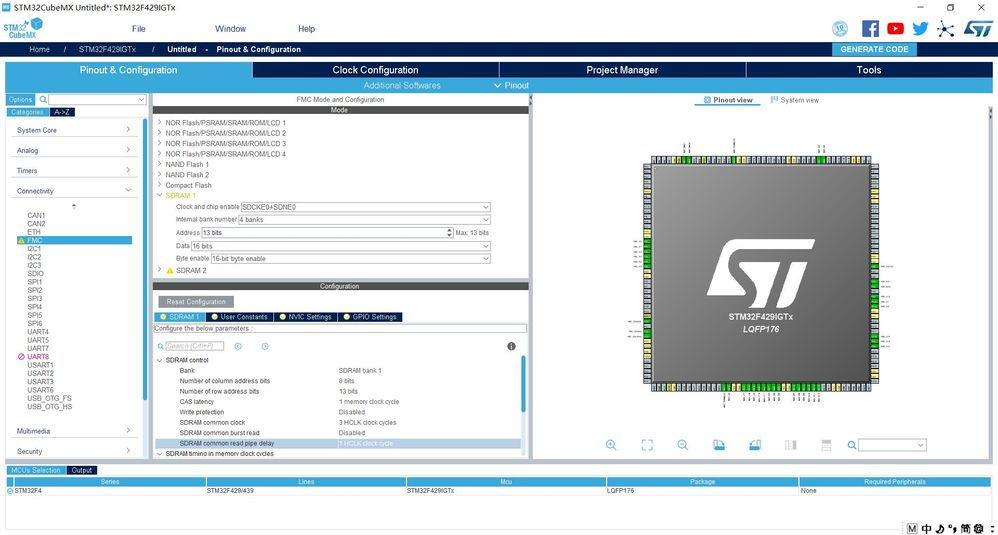This screenshot has height=535, width=998.
Task: Open the ST YouTube channel icon
Action: (896, 29)
